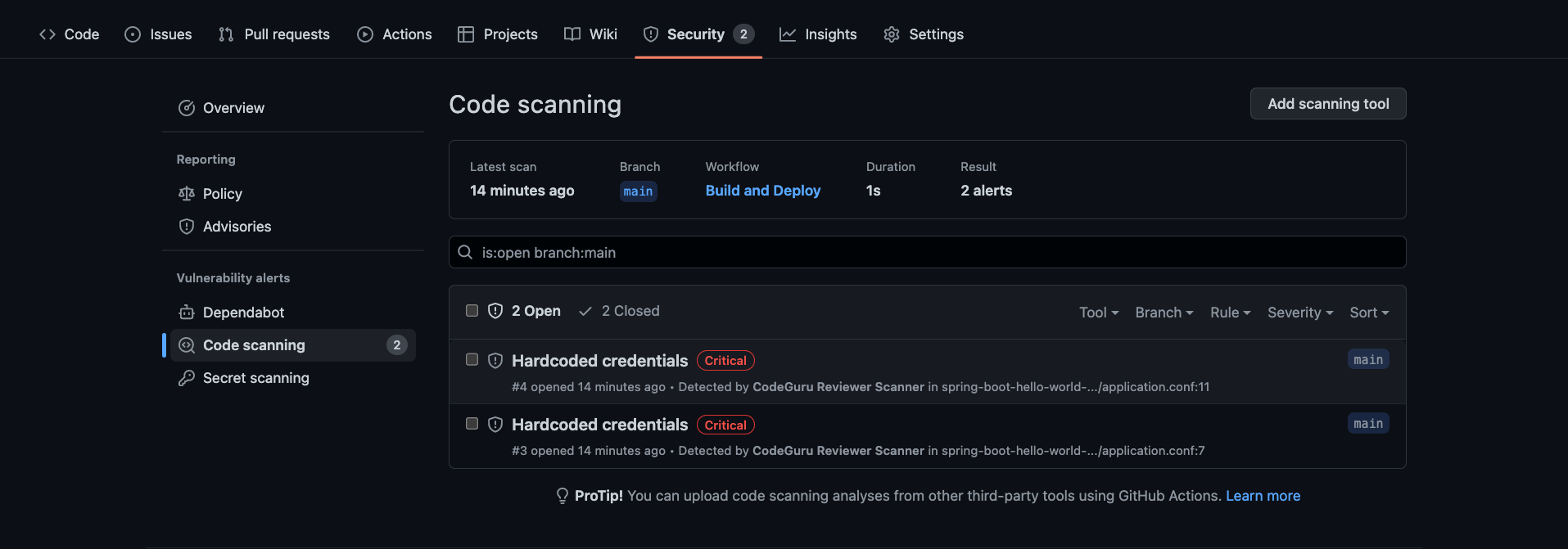This screenshot has height=549, width=1568.
Task: Open the Rule filter dropdown
Action: click(x=1231, y=313)
